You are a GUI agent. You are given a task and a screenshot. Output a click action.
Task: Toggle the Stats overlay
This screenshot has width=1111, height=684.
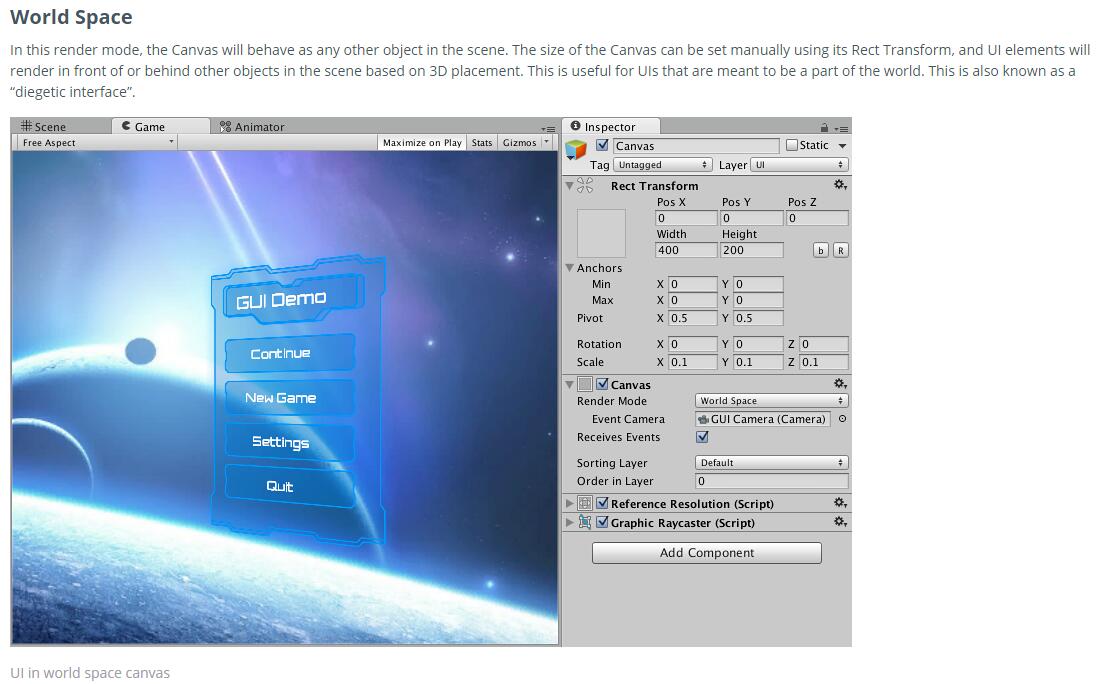(482, 142)
